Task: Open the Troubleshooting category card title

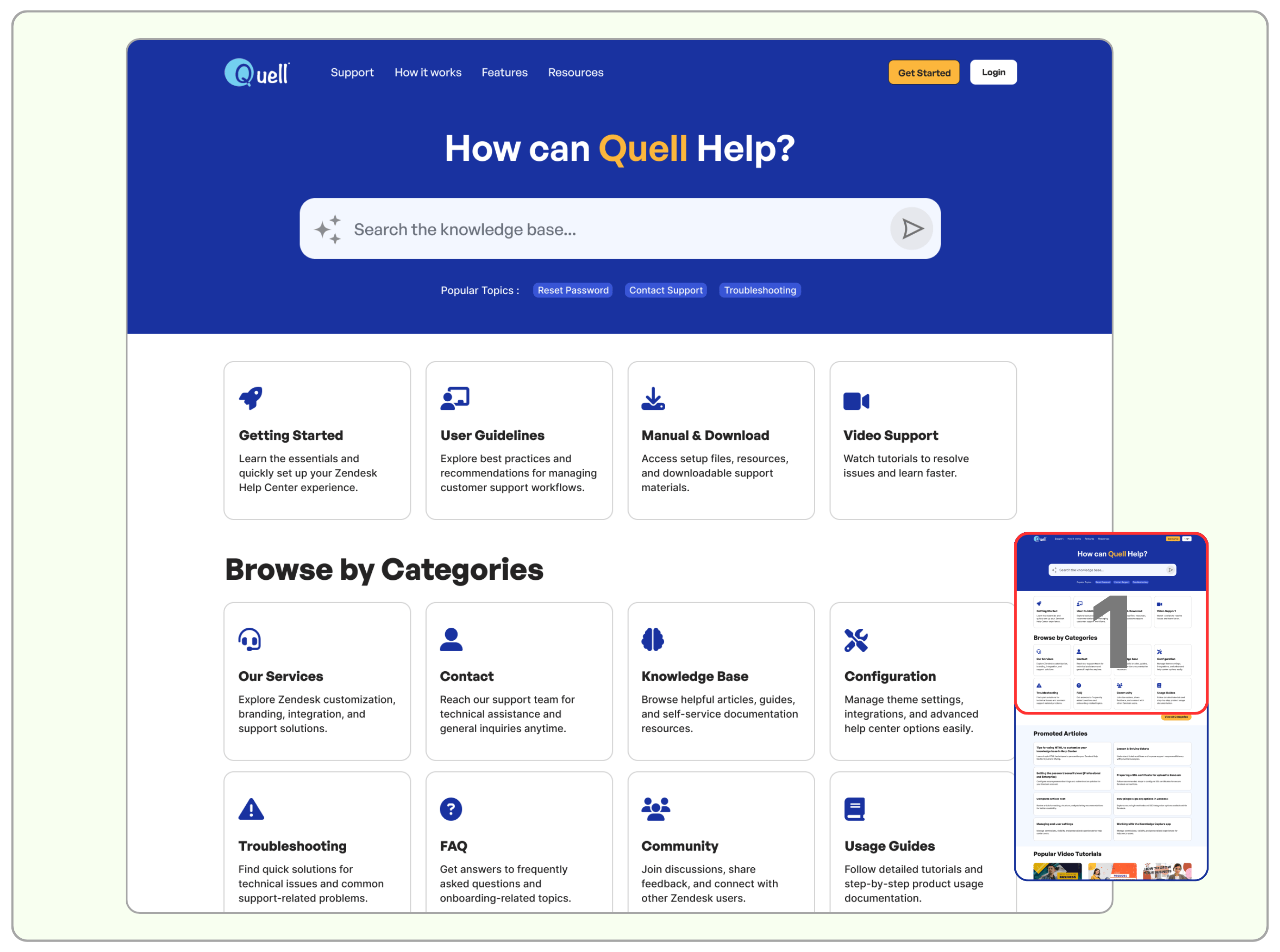Action: (x=292, y=846)
